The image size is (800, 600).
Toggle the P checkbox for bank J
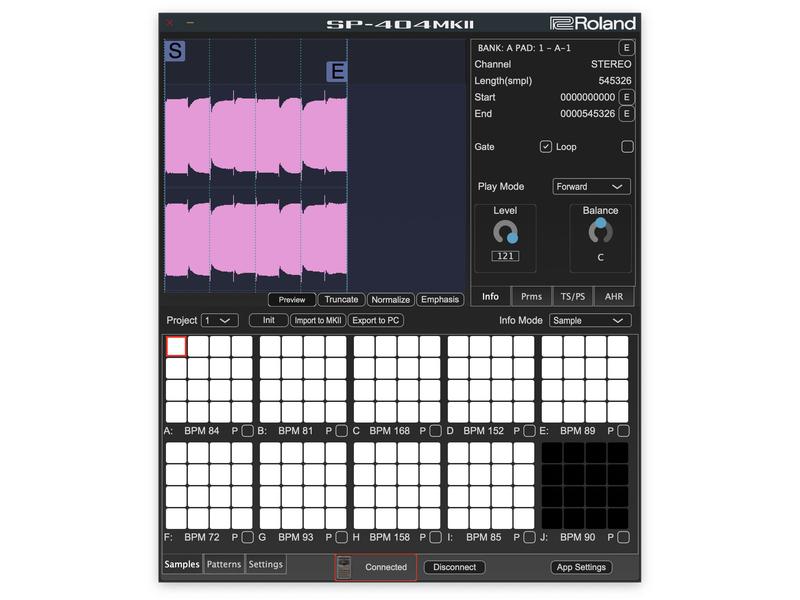(623, 537)
